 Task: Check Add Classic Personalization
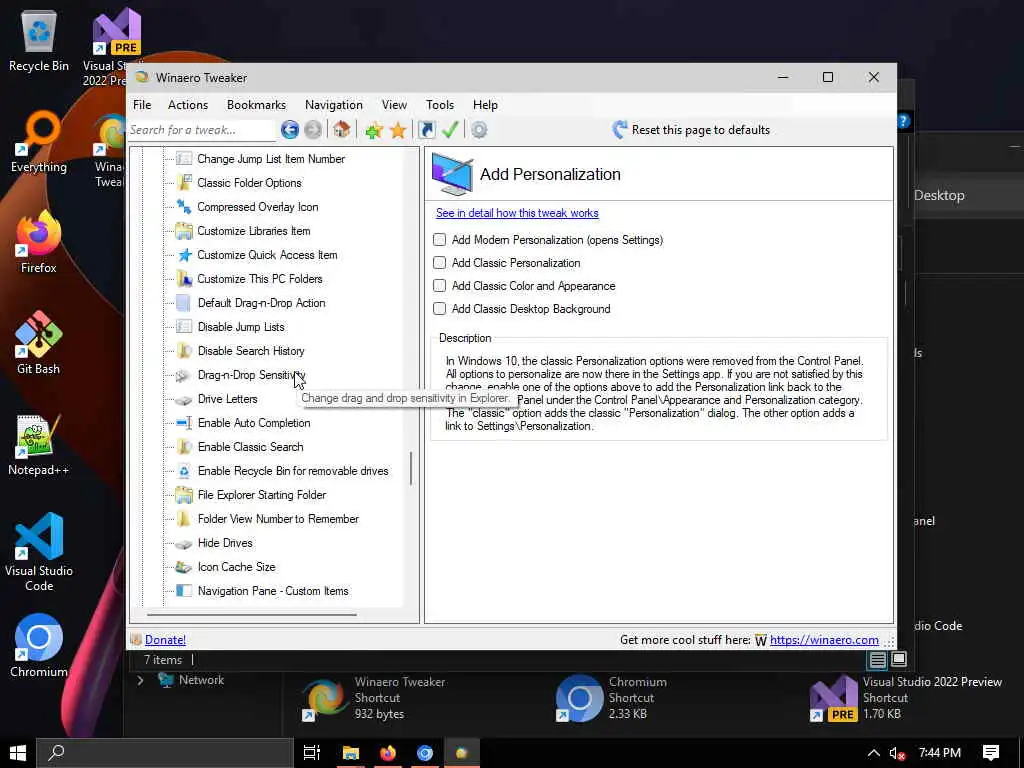coord(440,263)
